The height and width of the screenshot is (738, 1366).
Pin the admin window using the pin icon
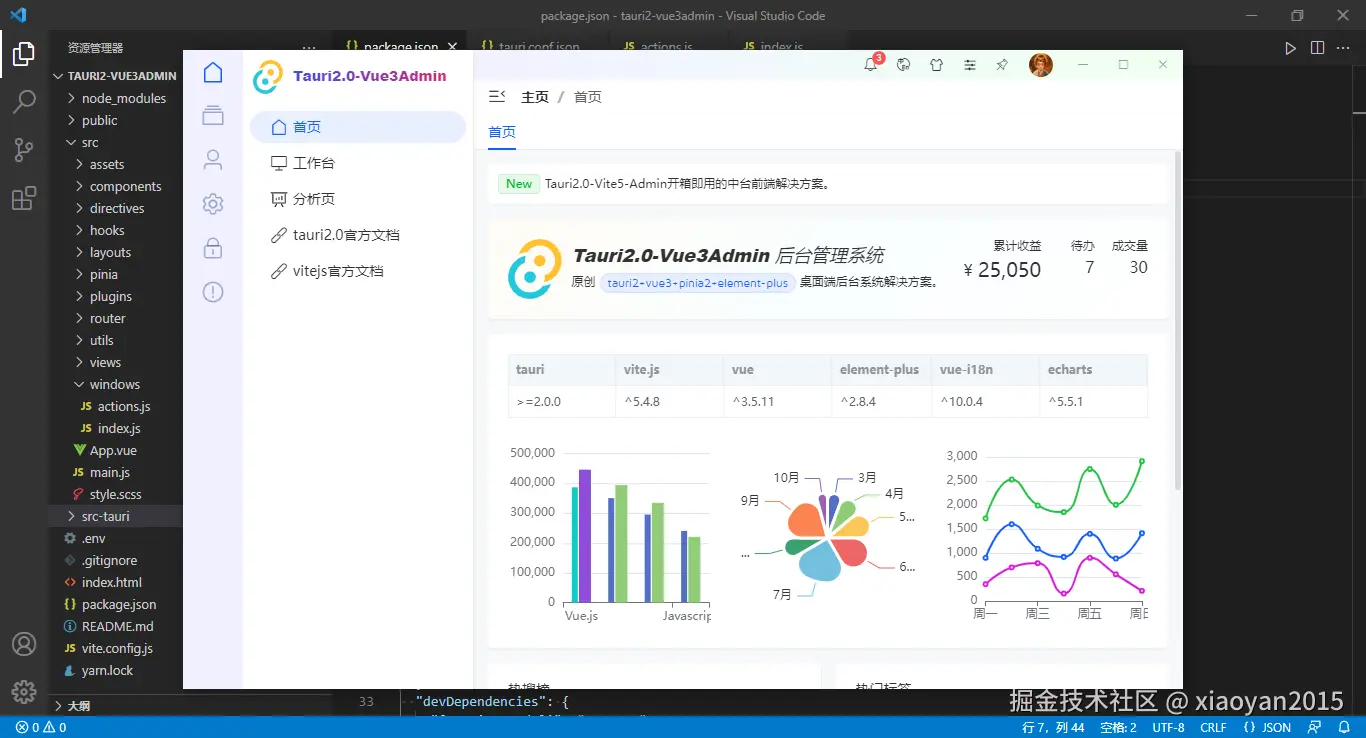tap(1001, 64)
